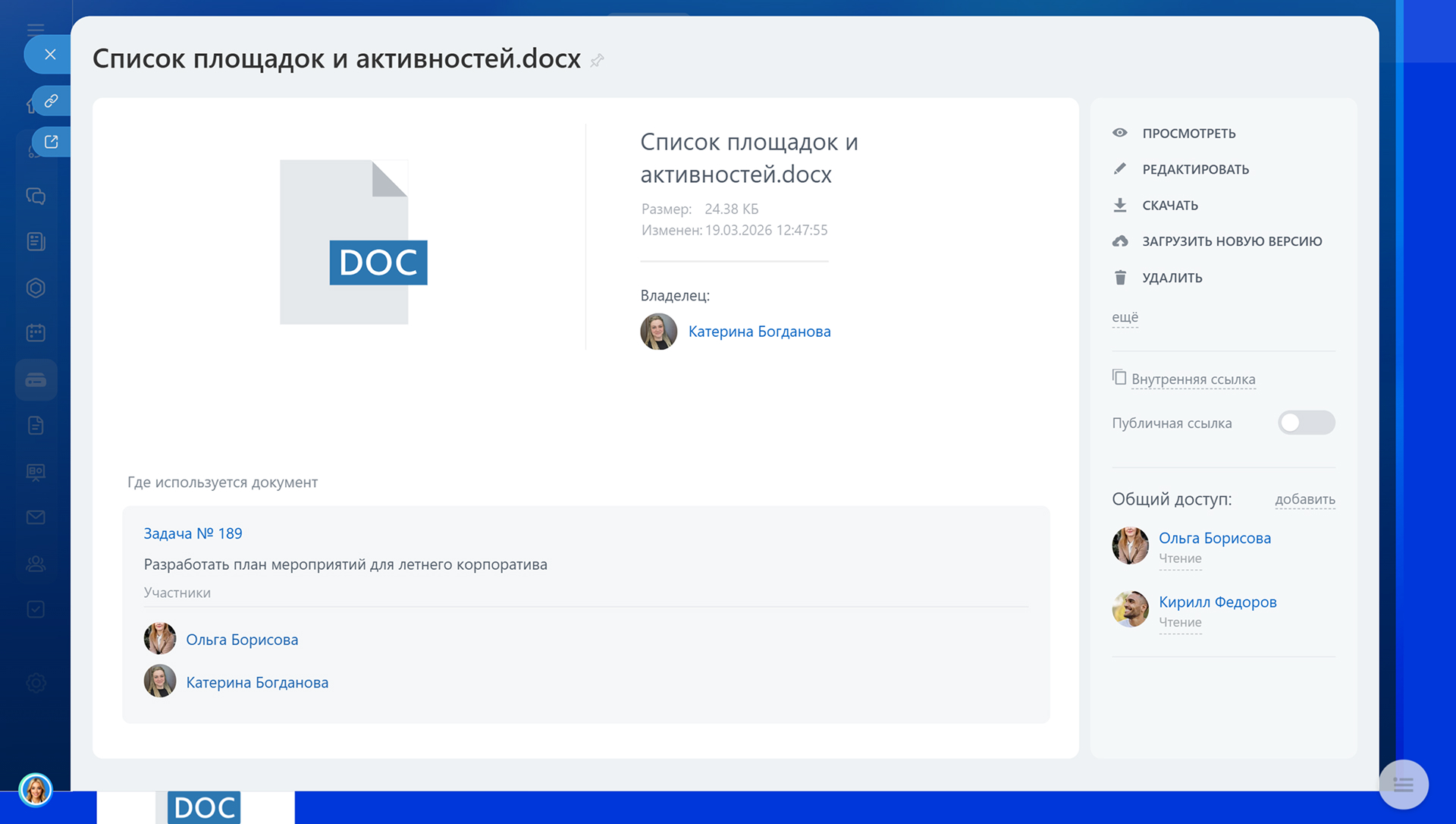Expand more actions via 'ещё'
Screen dimensions: 1456x824
tap(1125, 317)
